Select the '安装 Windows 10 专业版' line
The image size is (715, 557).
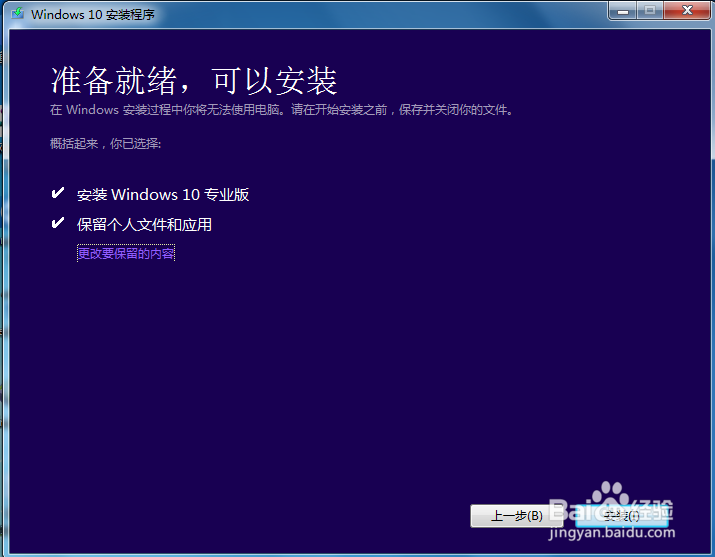click(x=163, y=195)
